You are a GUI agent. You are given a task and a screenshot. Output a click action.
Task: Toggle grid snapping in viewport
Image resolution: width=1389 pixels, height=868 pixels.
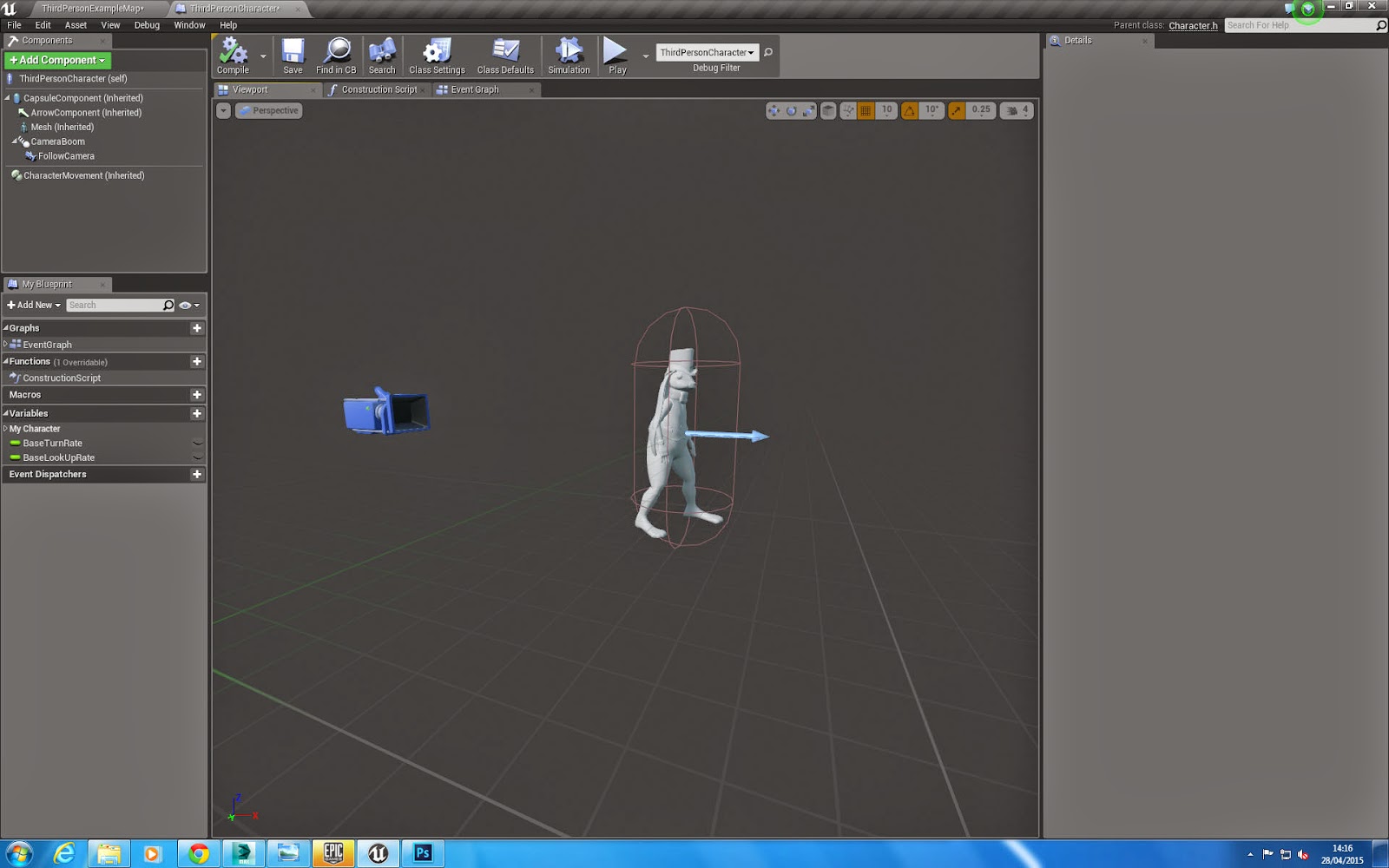866,110
